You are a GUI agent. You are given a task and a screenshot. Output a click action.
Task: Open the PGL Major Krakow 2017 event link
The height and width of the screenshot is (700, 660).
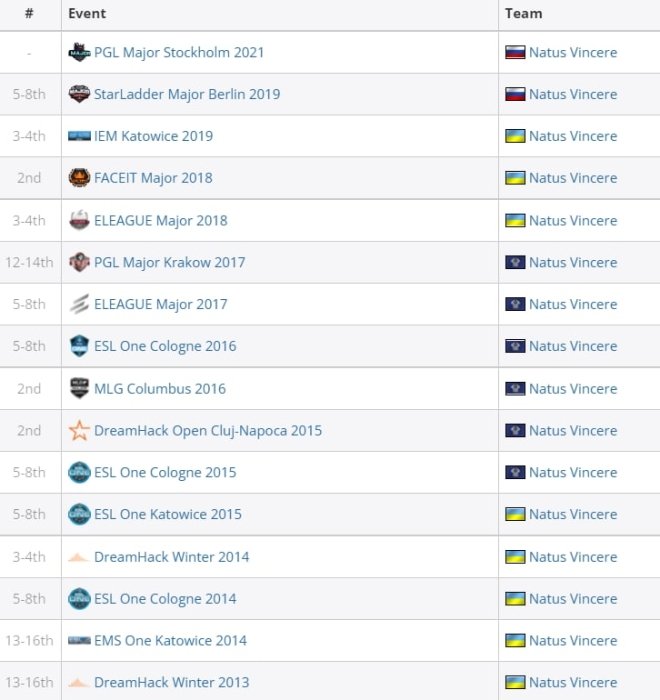169,262
